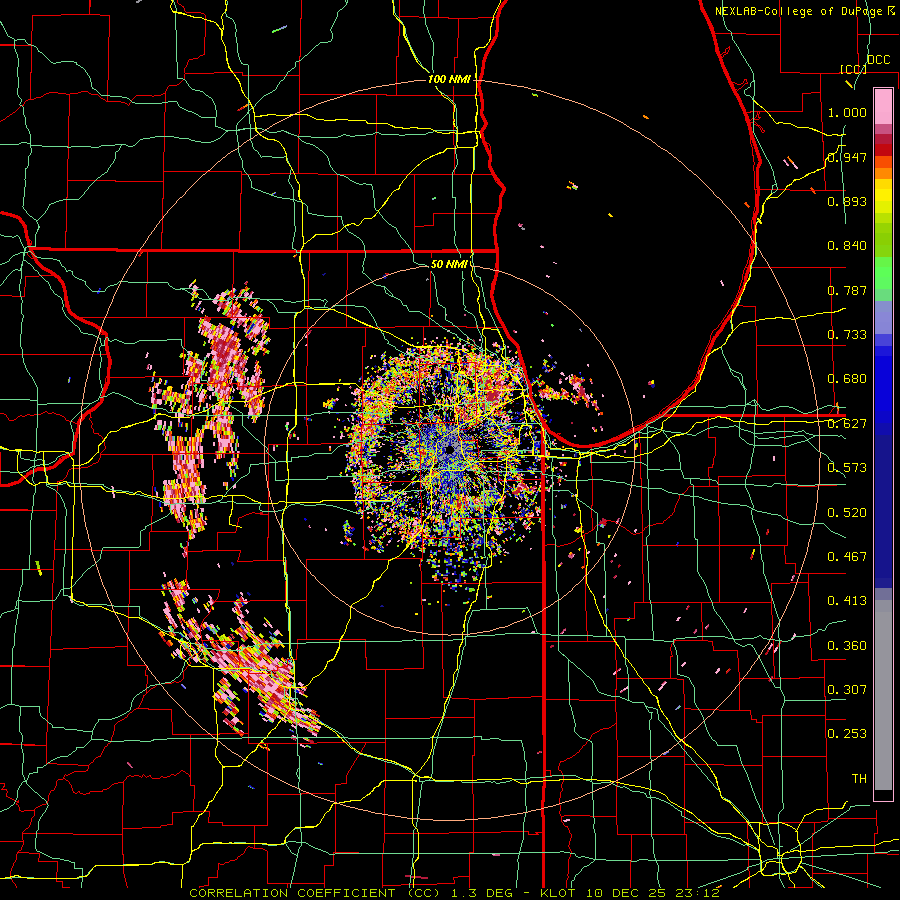Select the 0.947 legend value
900x900 pixels.
point(847,157)
